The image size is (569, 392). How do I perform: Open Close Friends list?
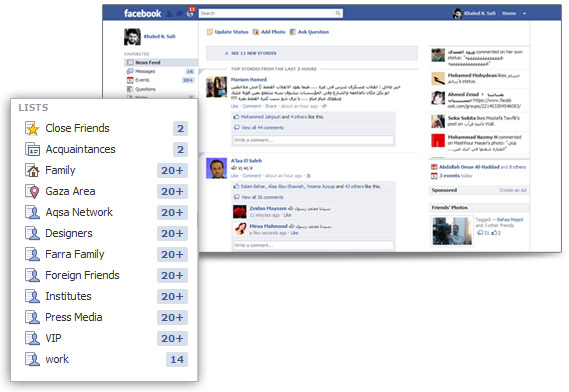point(77,128)
